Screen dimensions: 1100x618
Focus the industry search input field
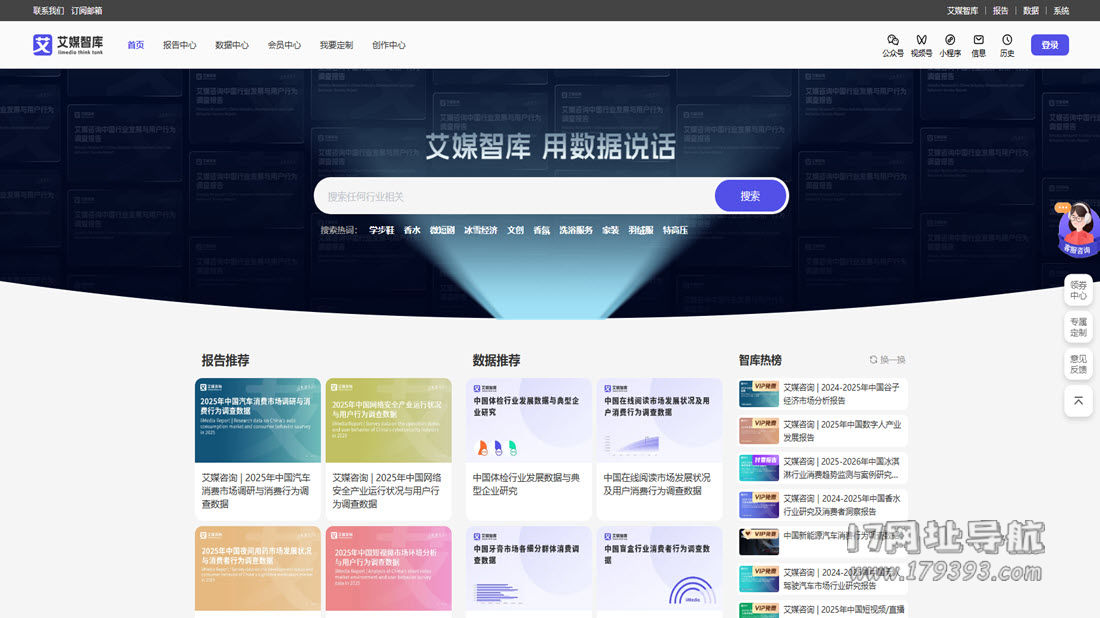pos(515,196)
